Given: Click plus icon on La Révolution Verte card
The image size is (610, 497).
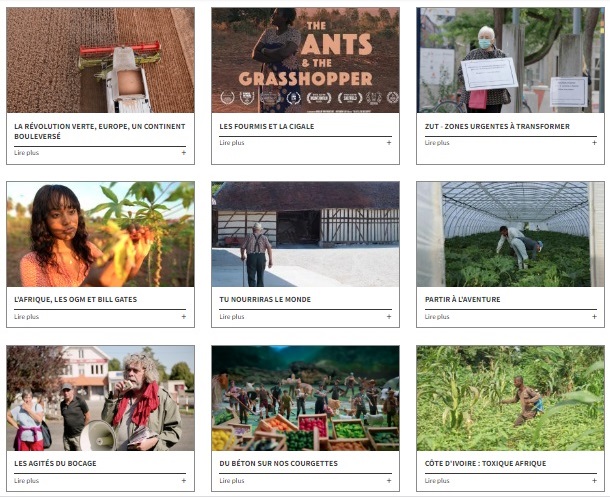Looking at the screenshot, I should pyautogui.click(x=184, y=153).
